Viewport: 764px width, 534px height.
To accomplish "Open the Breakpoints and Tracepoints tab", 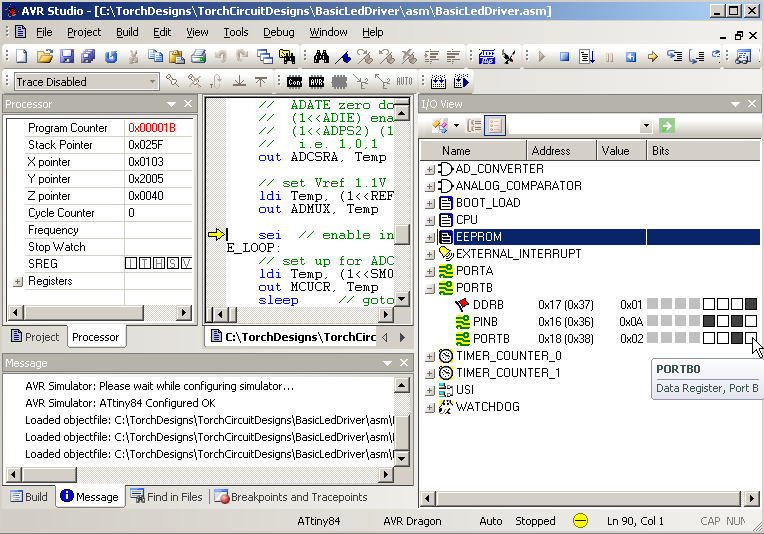I will [x=291, y=497].
